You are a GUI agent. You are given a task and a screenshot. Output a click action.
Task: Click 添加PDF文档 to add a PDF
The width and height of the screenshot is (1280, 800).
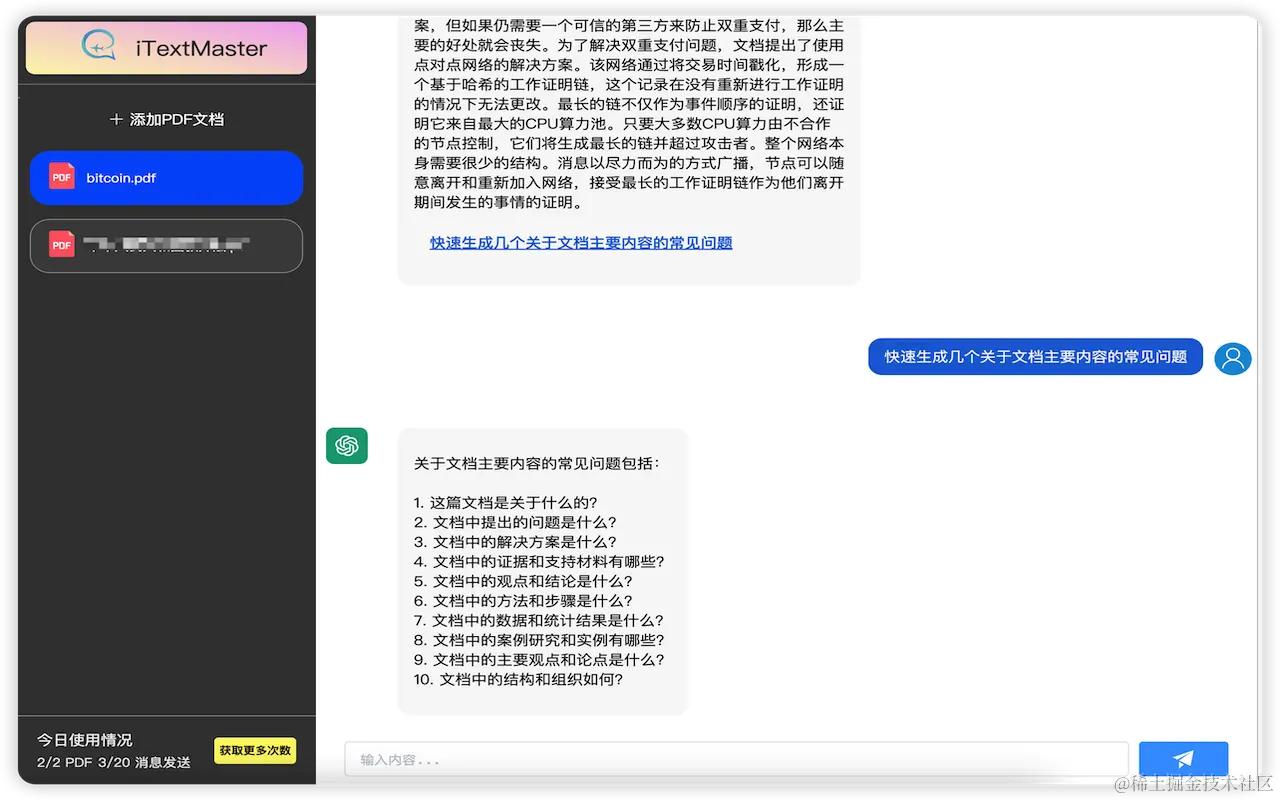tap(166, 119)
